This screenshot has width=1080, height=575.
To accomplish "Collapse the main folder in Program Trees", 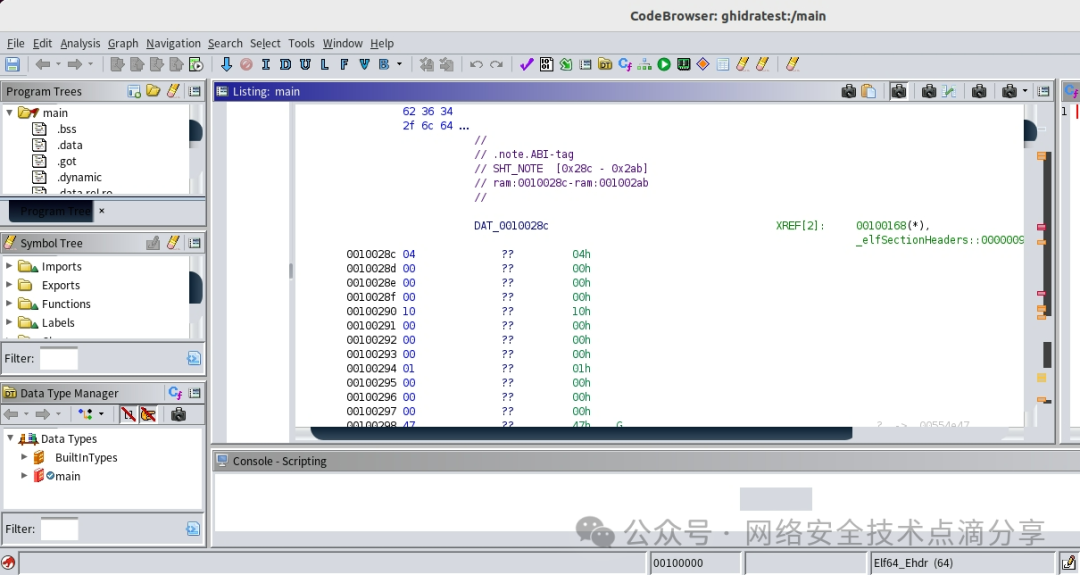I will [x=10, y=112].
